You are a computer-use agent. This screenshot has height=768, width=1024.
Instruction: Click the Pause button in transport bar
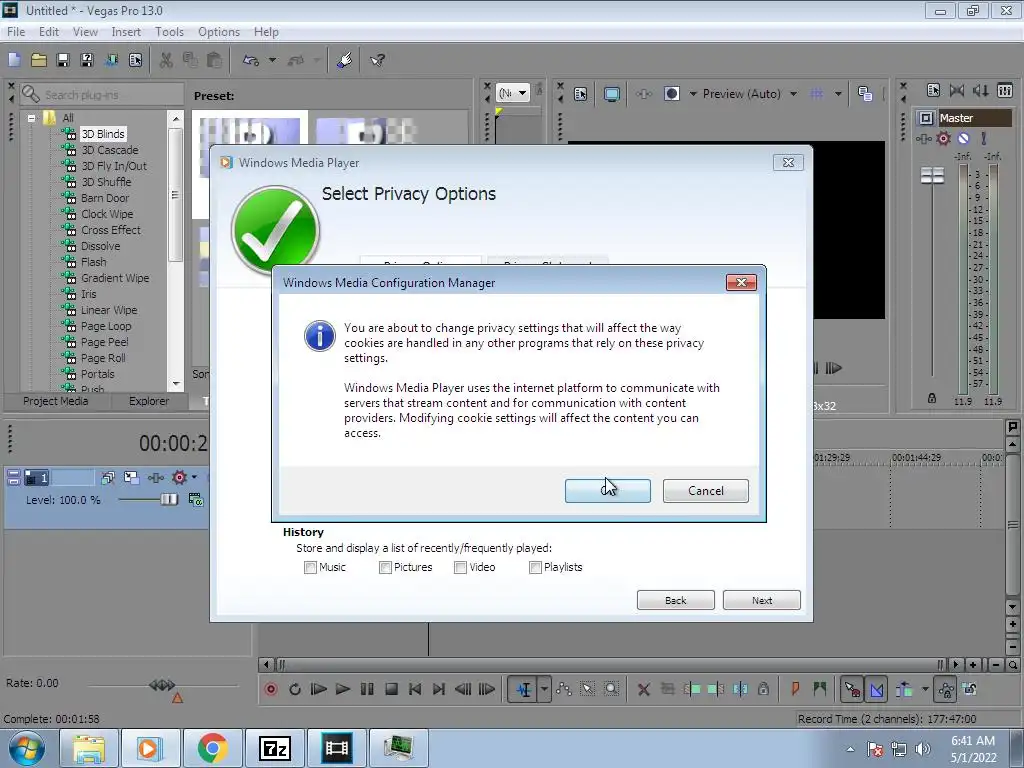(367, 689)
